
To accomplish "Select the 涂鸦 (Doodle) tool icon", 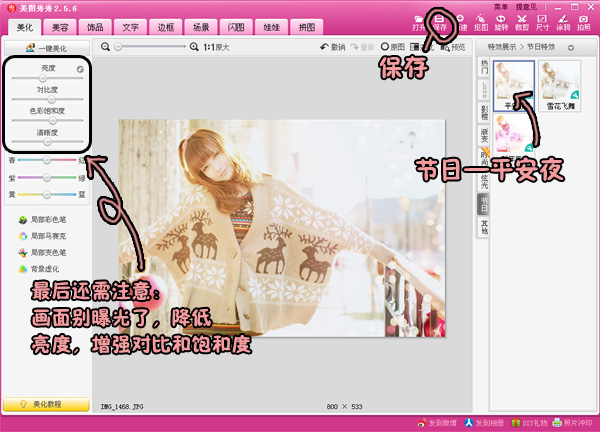I will tap(562, 22).
